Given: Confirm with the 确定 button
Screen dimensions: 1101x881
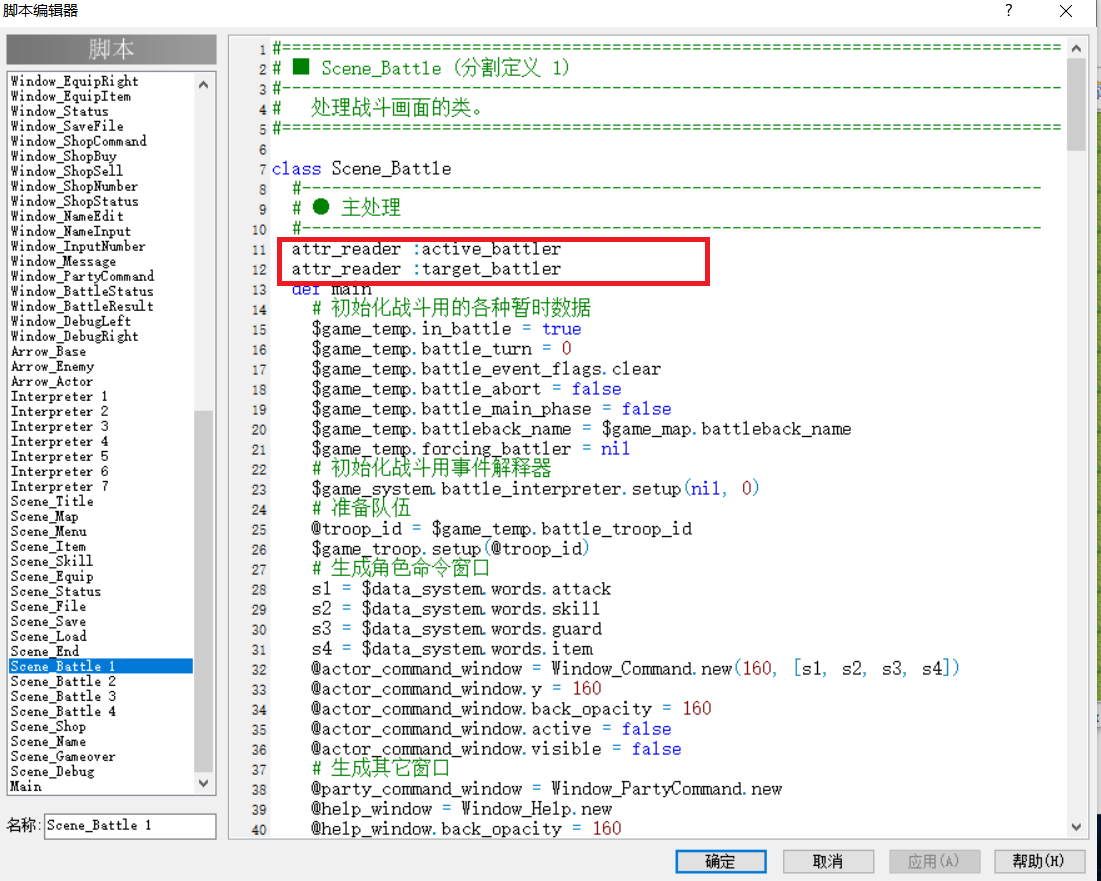Looking at the screenshot, I should (720, 861).
